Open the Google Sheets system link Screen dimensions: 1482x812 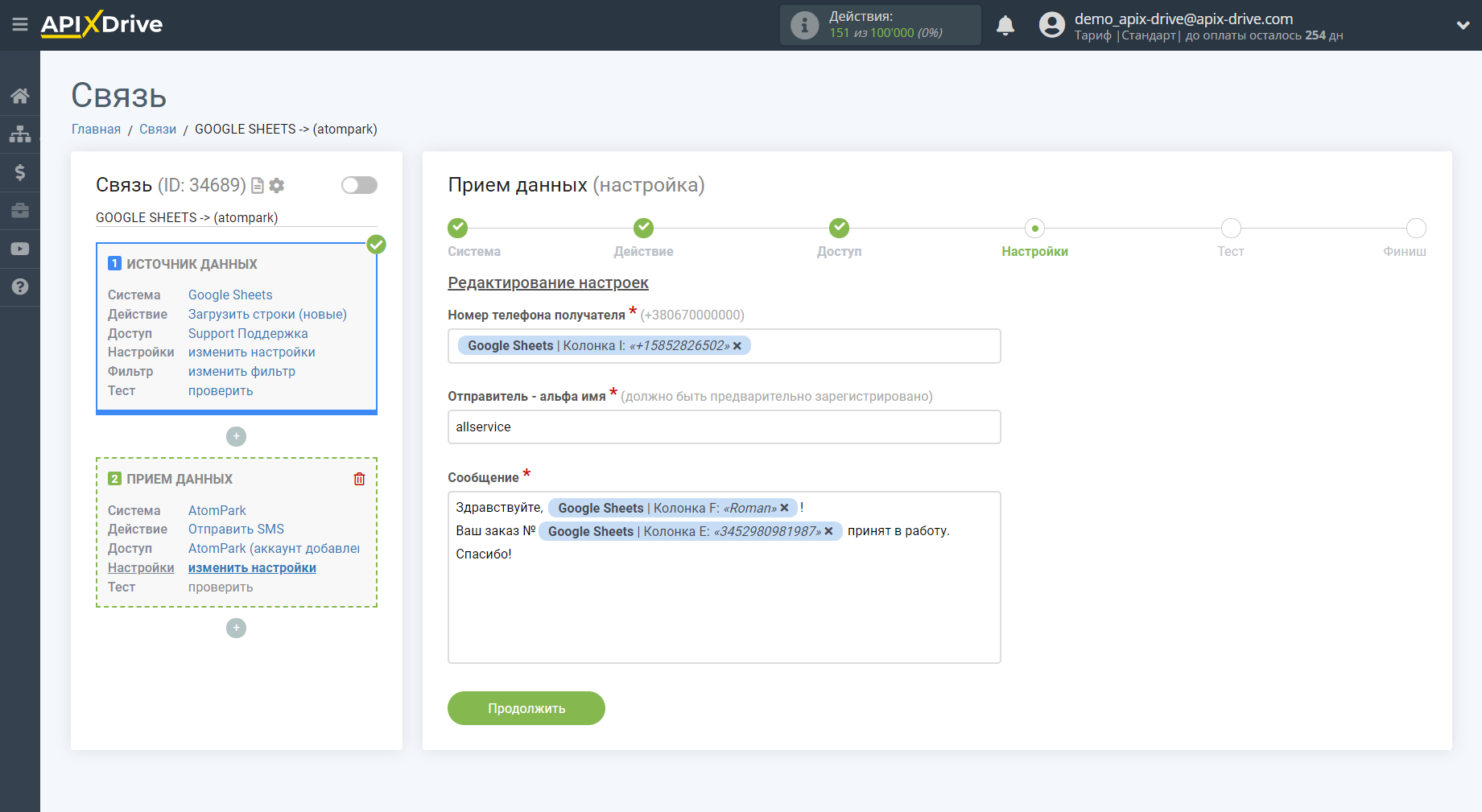click(x=230, y=295)
